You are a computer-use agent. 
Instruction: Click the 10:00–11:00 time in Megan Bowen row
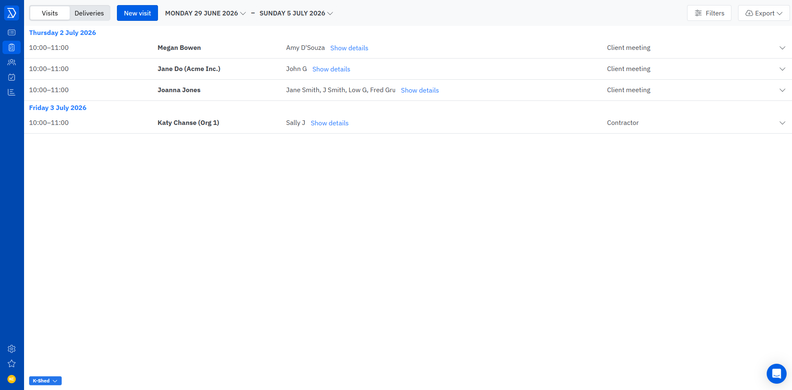coord(49,48)
